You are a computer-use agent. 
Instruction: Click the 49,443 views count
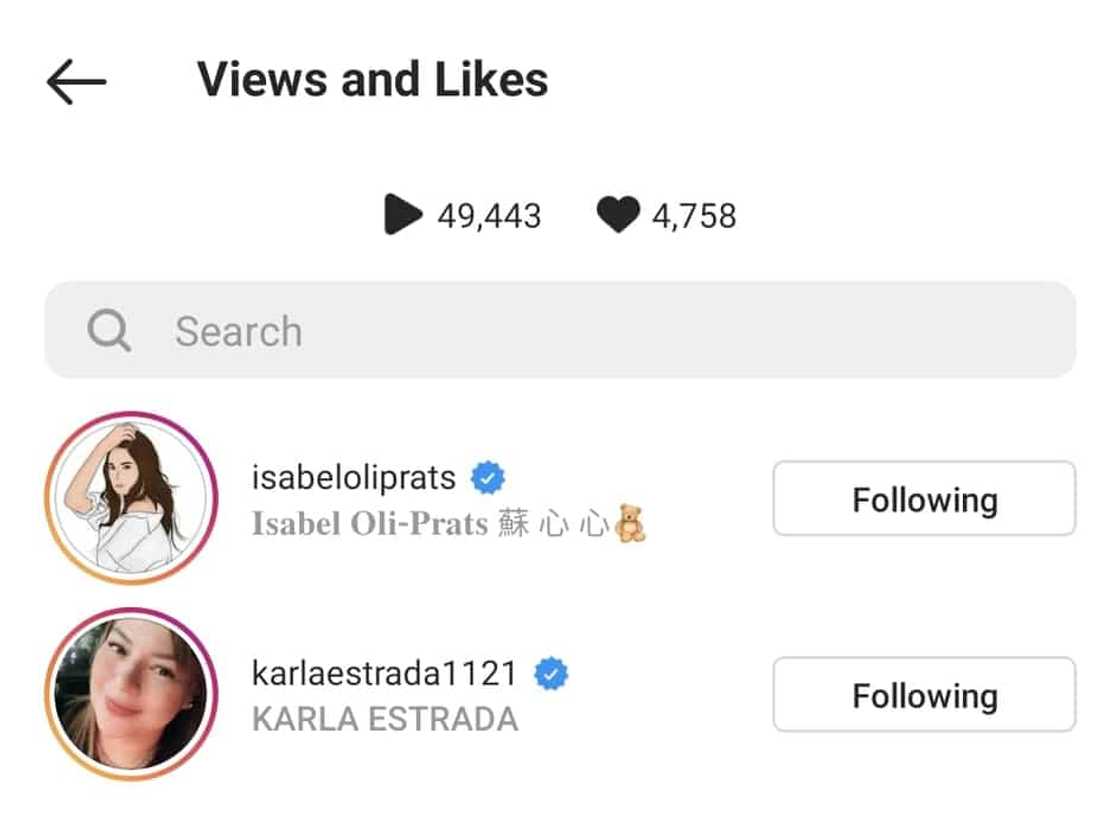[489, 216]
